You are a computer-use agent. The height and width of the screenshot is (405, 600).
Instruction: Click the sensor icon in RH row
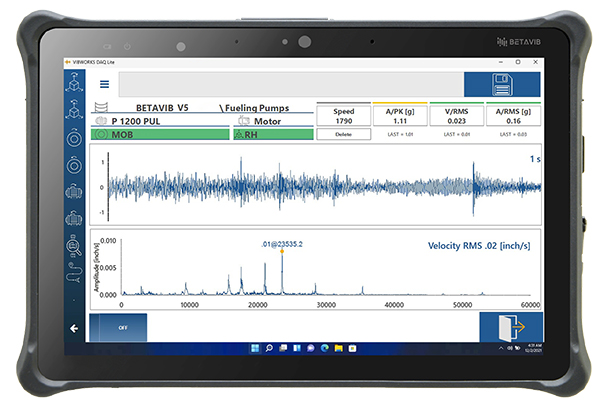point(239,134)
